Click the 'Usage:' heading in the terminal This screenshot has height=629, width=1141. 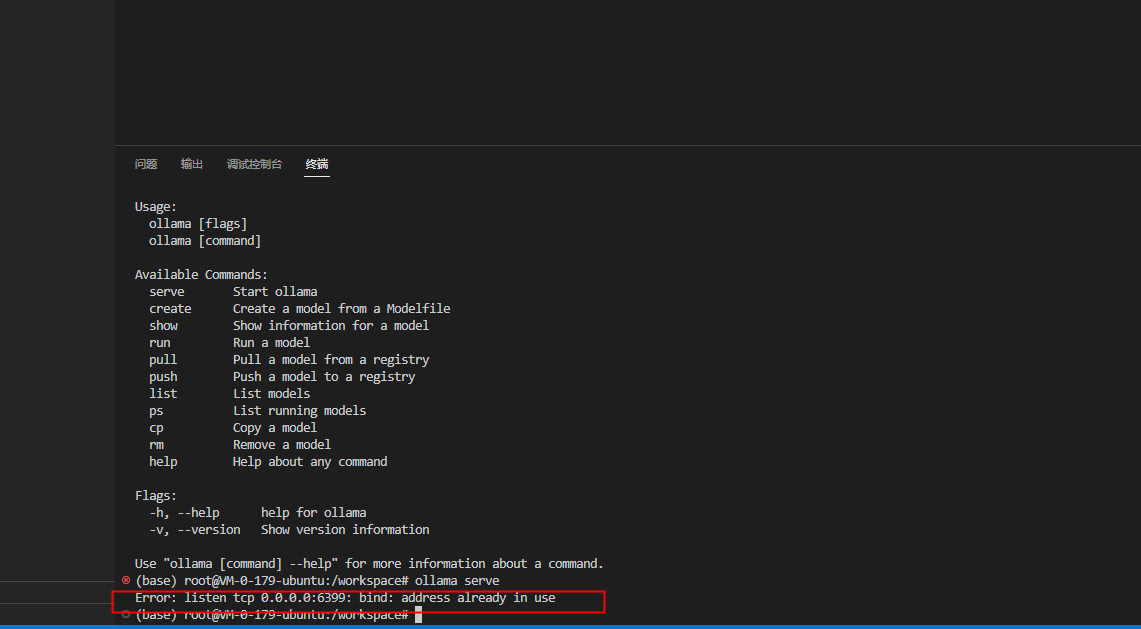[x=156, y=207]
